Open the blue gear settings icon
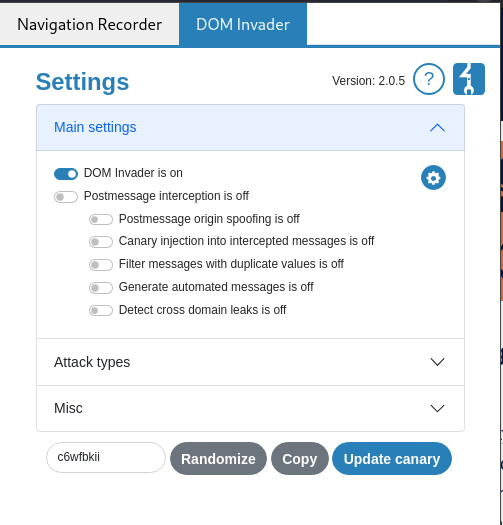 click(433, 177)
